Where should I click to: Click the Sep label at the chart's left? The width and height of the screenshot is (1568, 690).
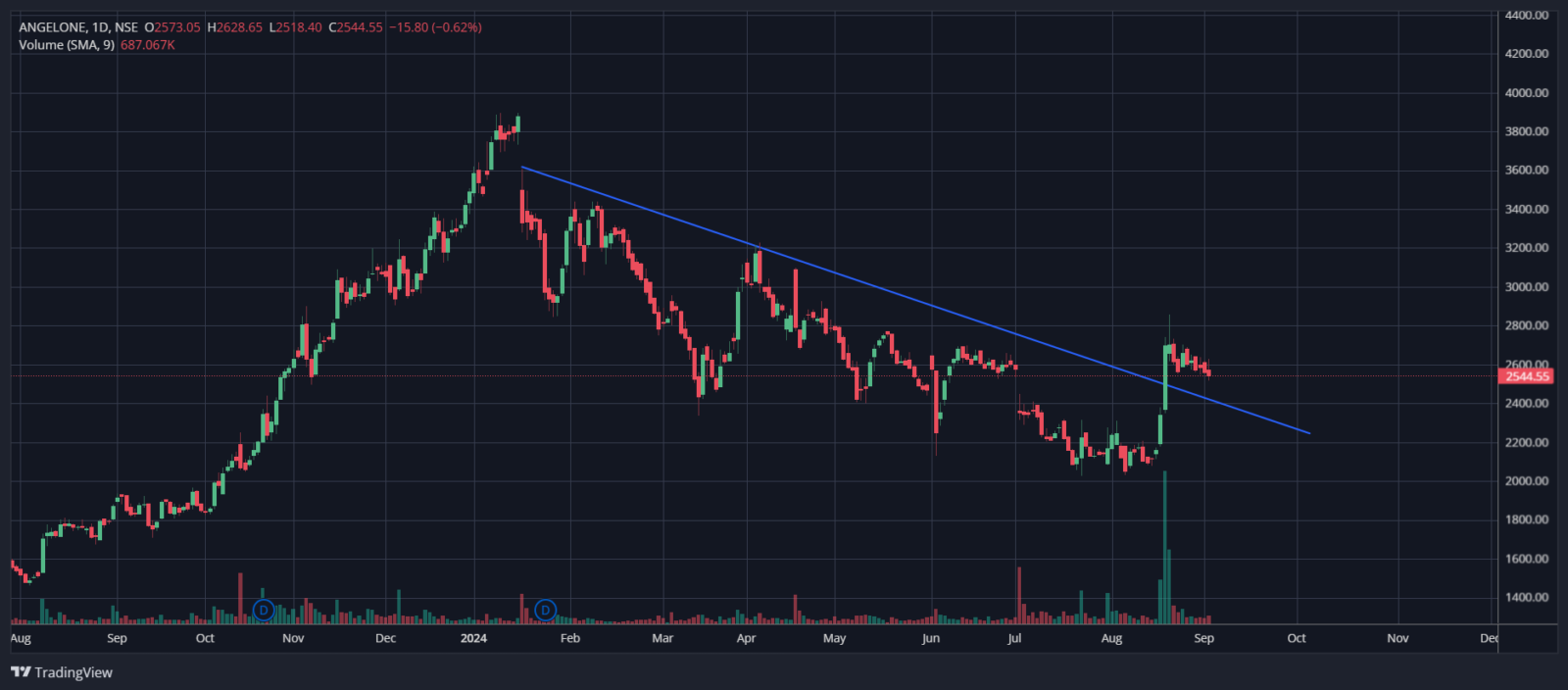tap(117, 638)
